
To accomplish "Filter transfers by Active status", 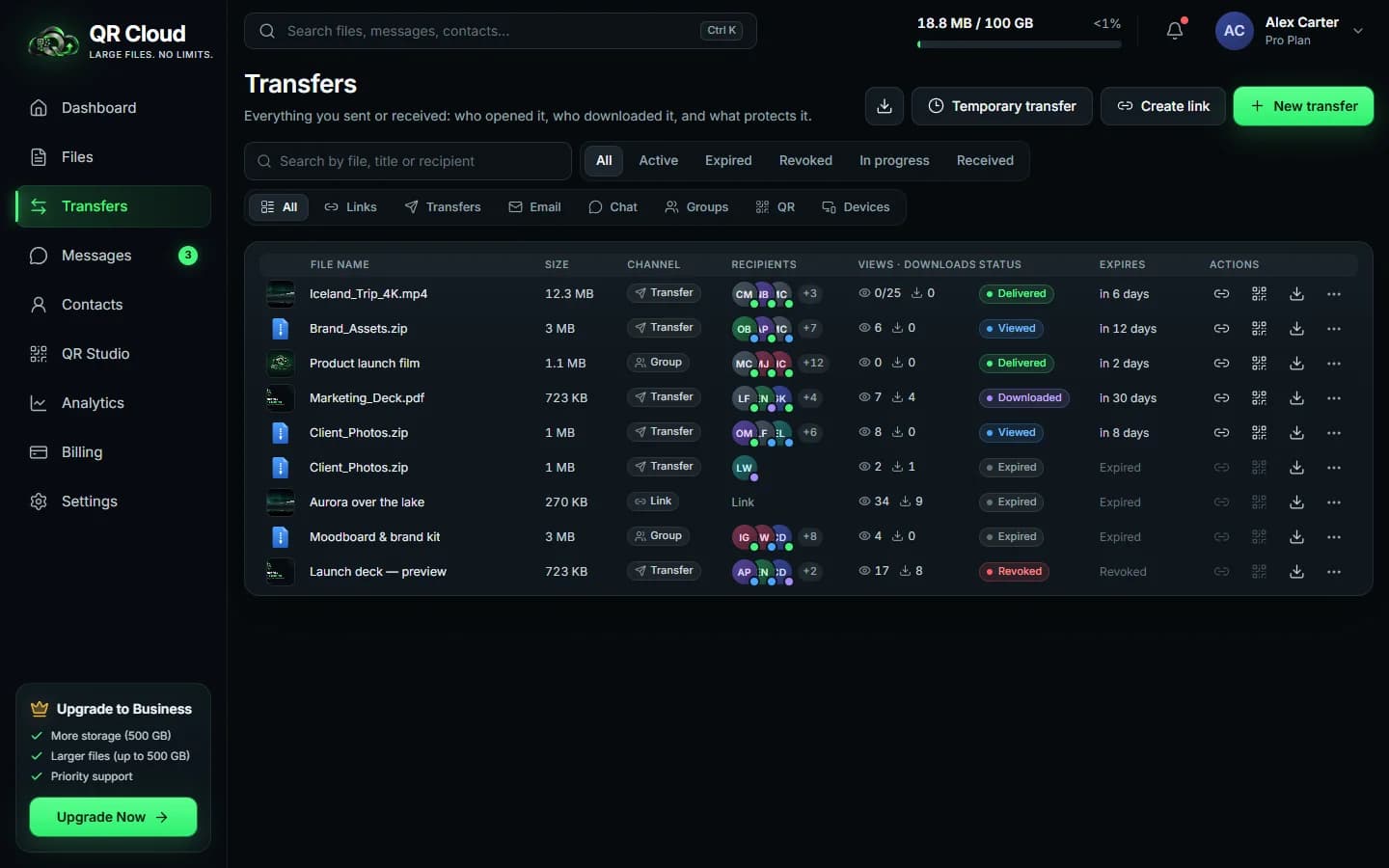I will coord(658,161).
